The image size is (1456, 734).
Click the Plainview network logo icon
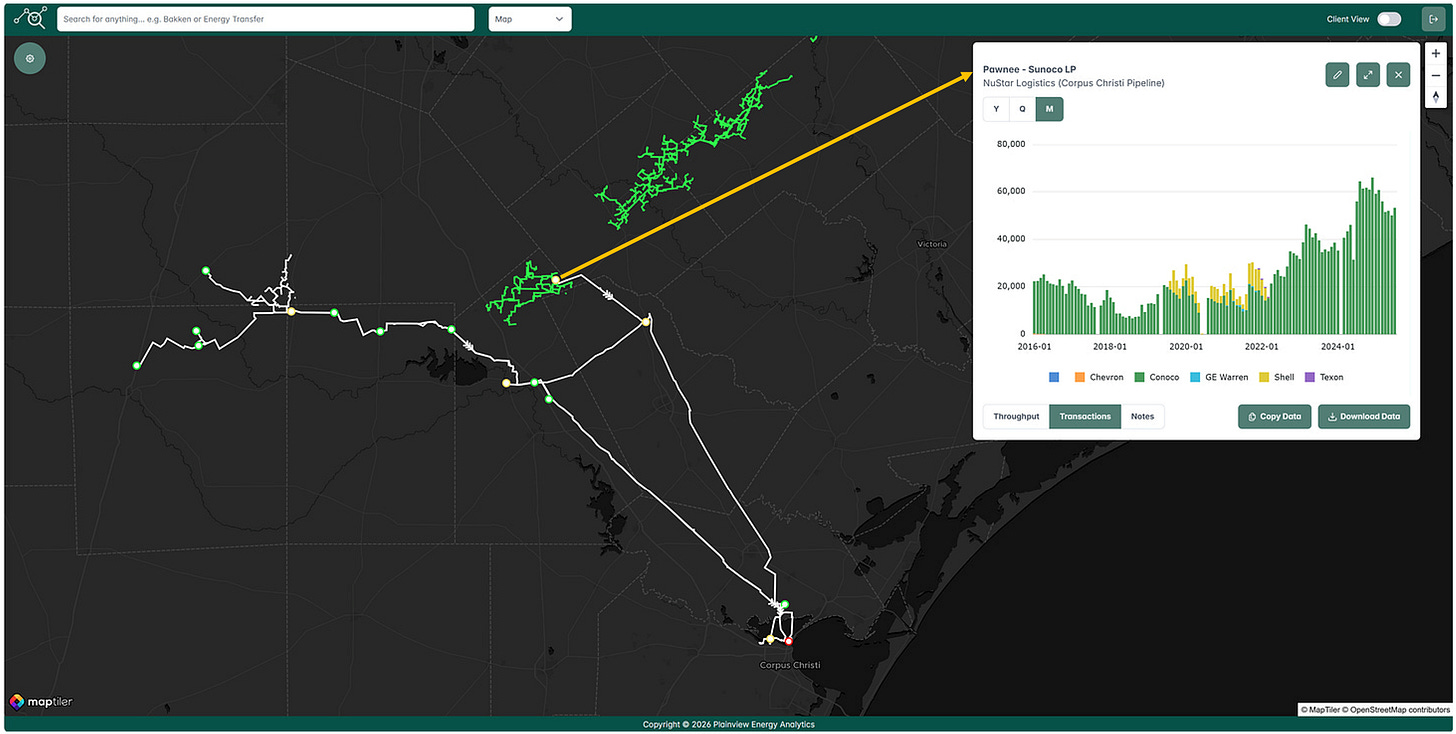point(30,18)
